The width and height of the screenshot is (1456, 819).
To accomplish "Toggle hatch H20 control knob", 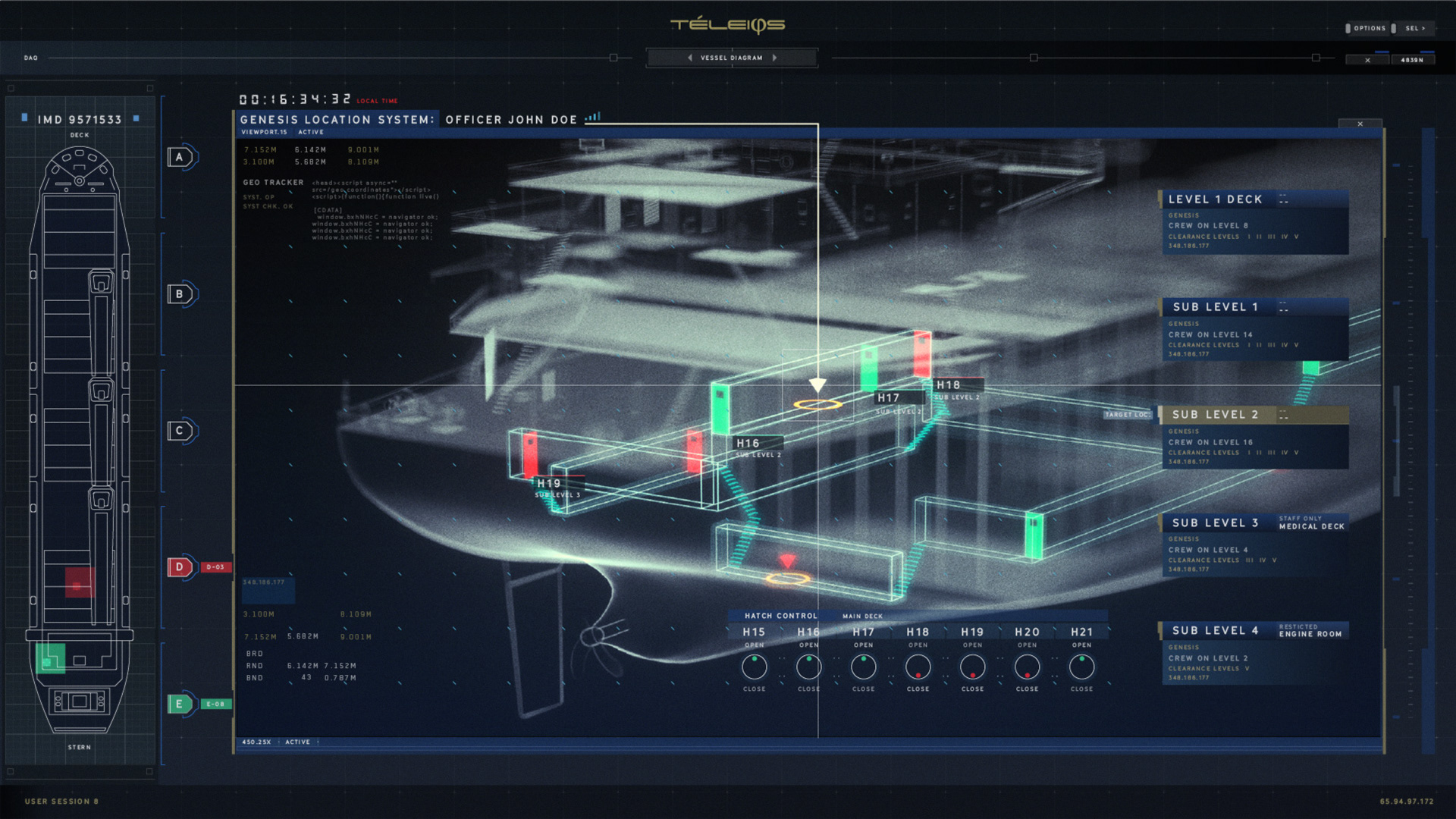I will coord(1028,667).
